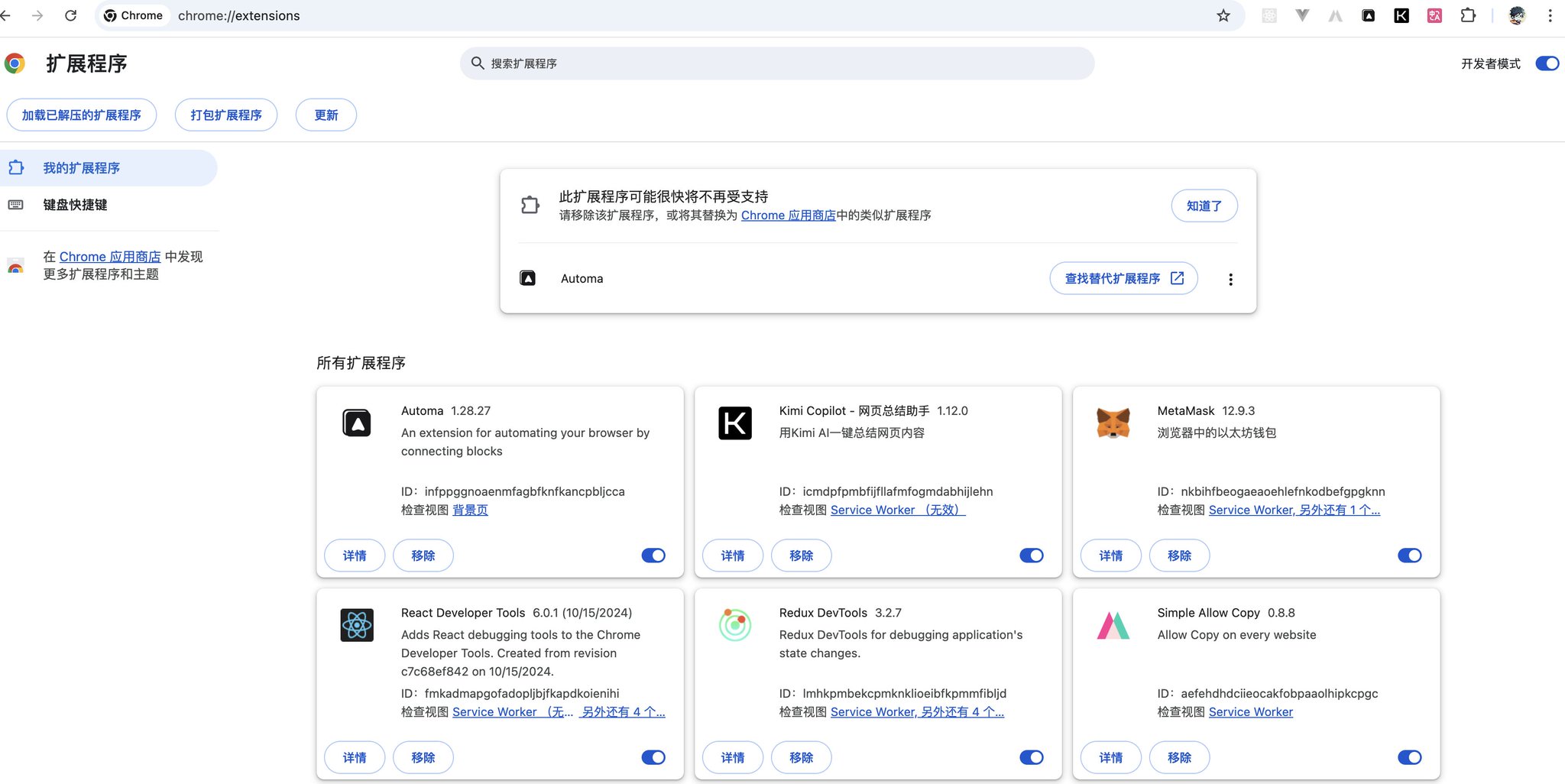Focus the 搜索扩展程序 search field

pos(777,63)
